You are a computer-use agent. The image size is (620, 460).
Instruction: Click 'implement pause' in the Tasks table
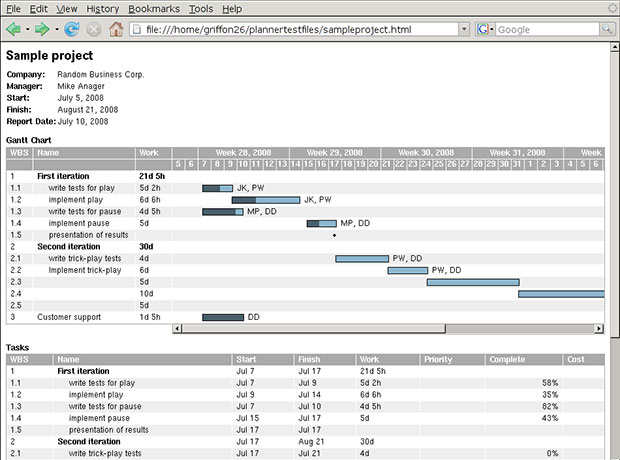click(x=99, y=418)
